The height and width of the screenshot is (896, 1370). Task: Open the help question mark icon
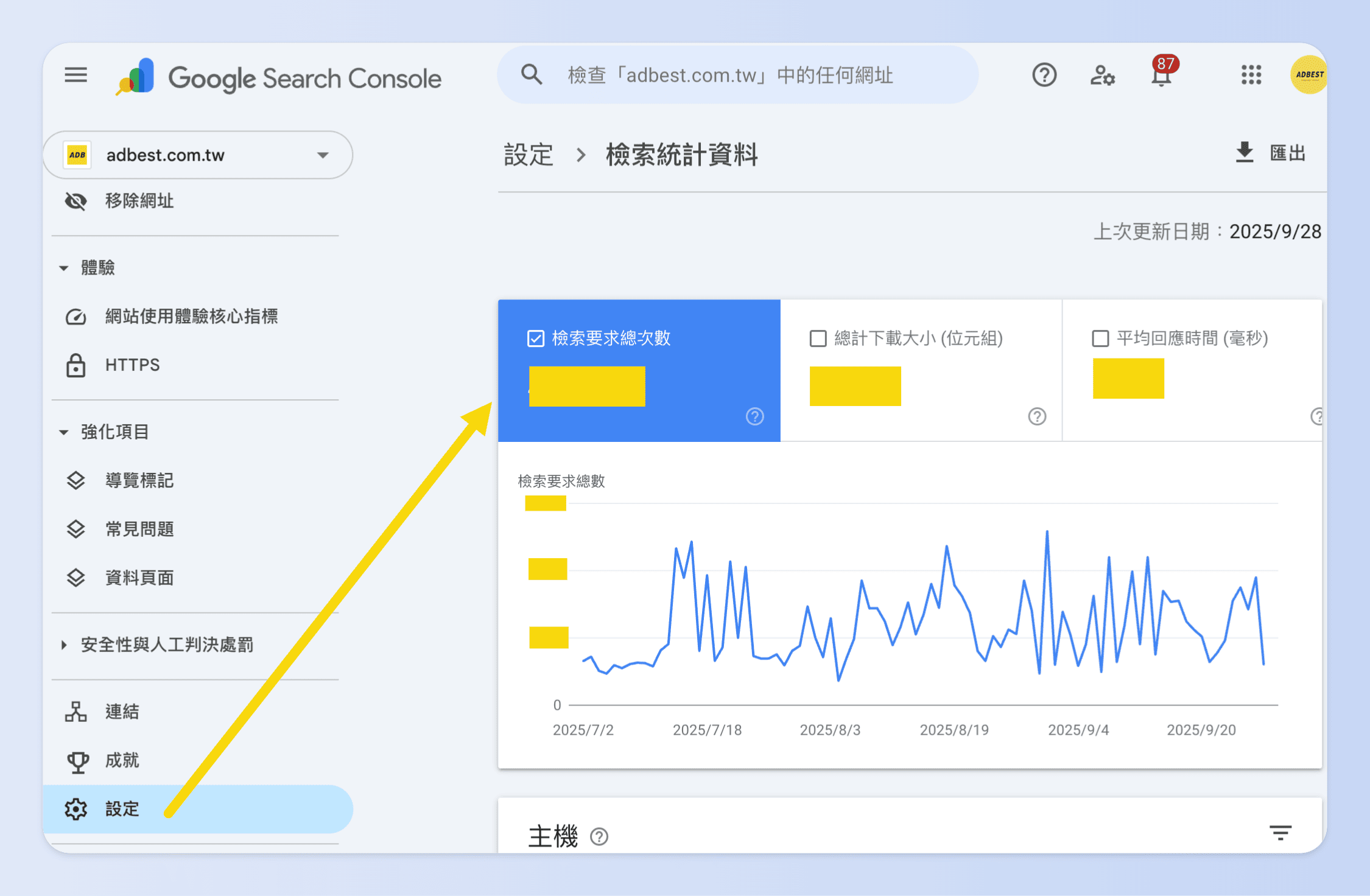point(1044,75)
